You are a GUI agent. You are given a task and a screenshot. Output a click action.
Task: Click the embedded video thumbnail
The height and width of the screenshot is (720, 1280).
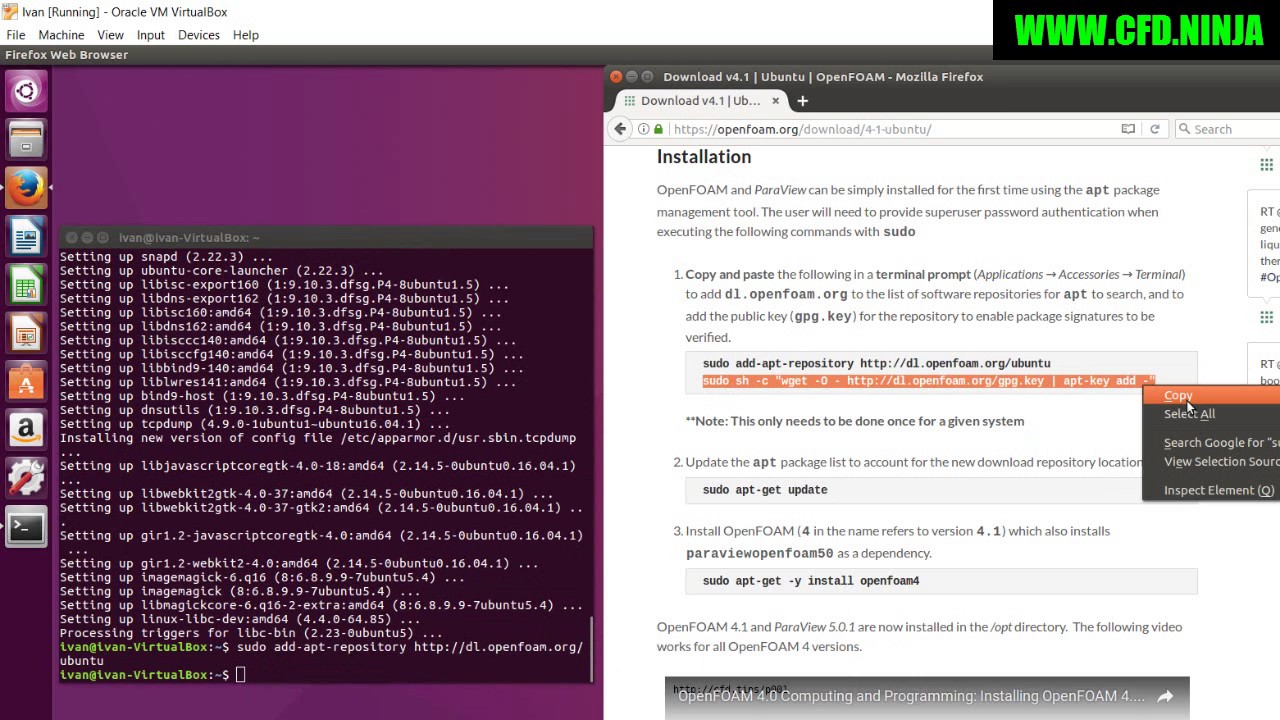[x=927, y=699]
